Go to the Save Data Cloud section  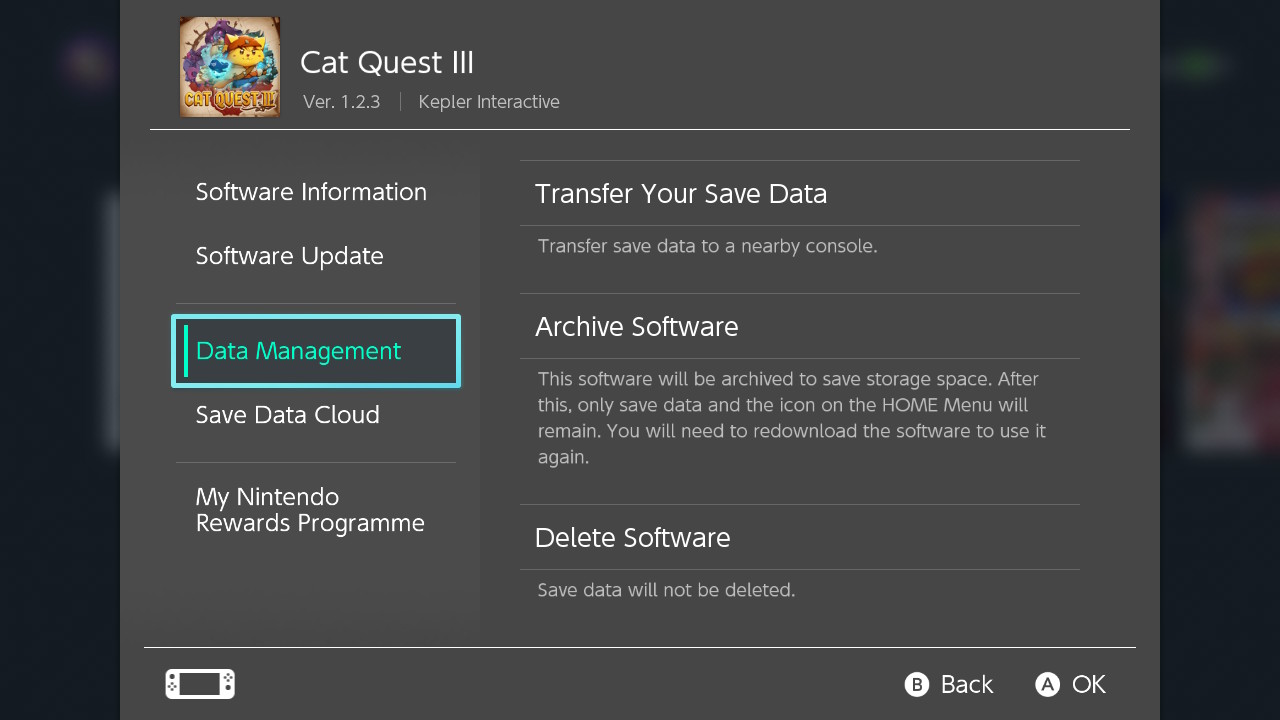pos(288,415)
